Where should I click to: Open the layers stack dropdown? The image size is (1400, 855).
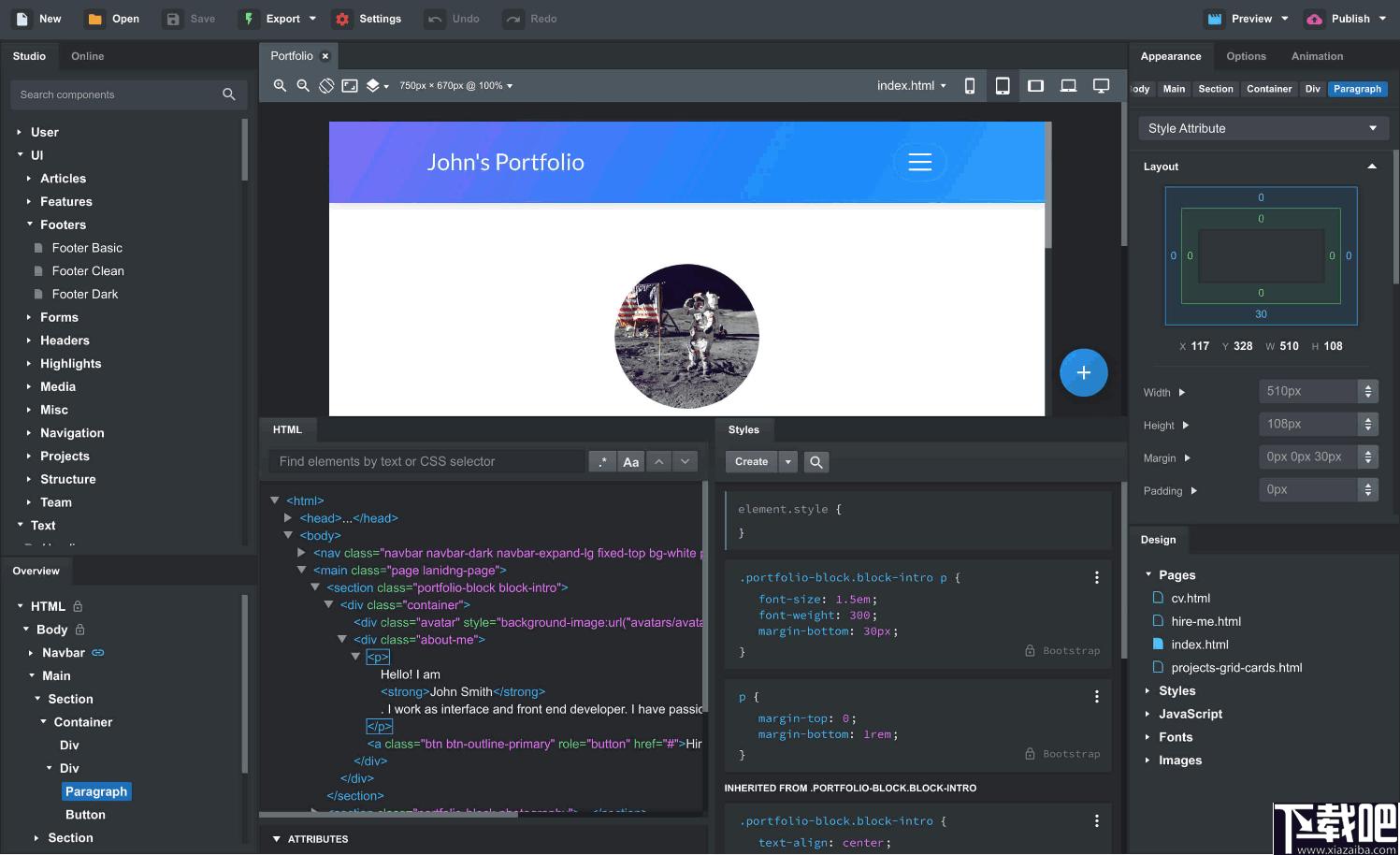(377, 85)
